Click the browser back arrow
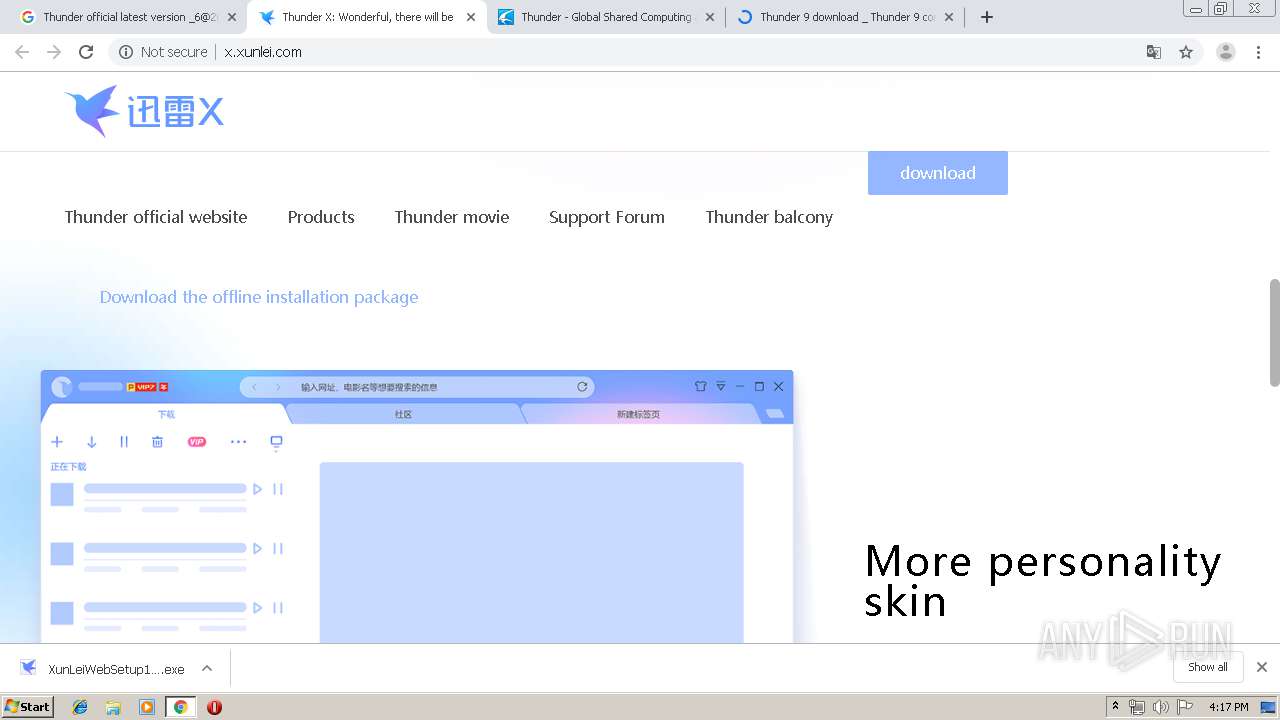The height and width of the screenshot is (720, 1280). [22, 52]
